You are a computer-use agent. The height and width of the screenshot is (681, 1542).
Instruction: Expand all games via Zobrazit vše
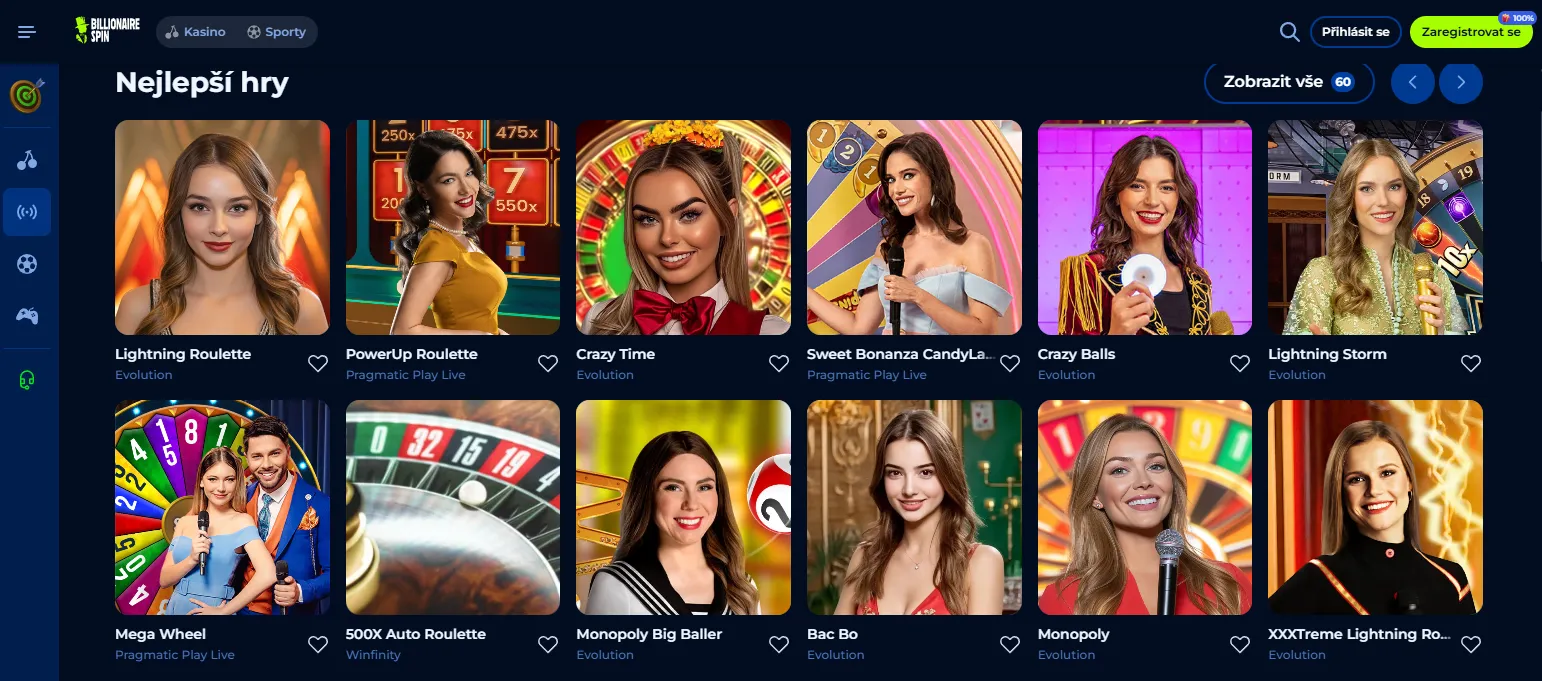click(1289, 82)
